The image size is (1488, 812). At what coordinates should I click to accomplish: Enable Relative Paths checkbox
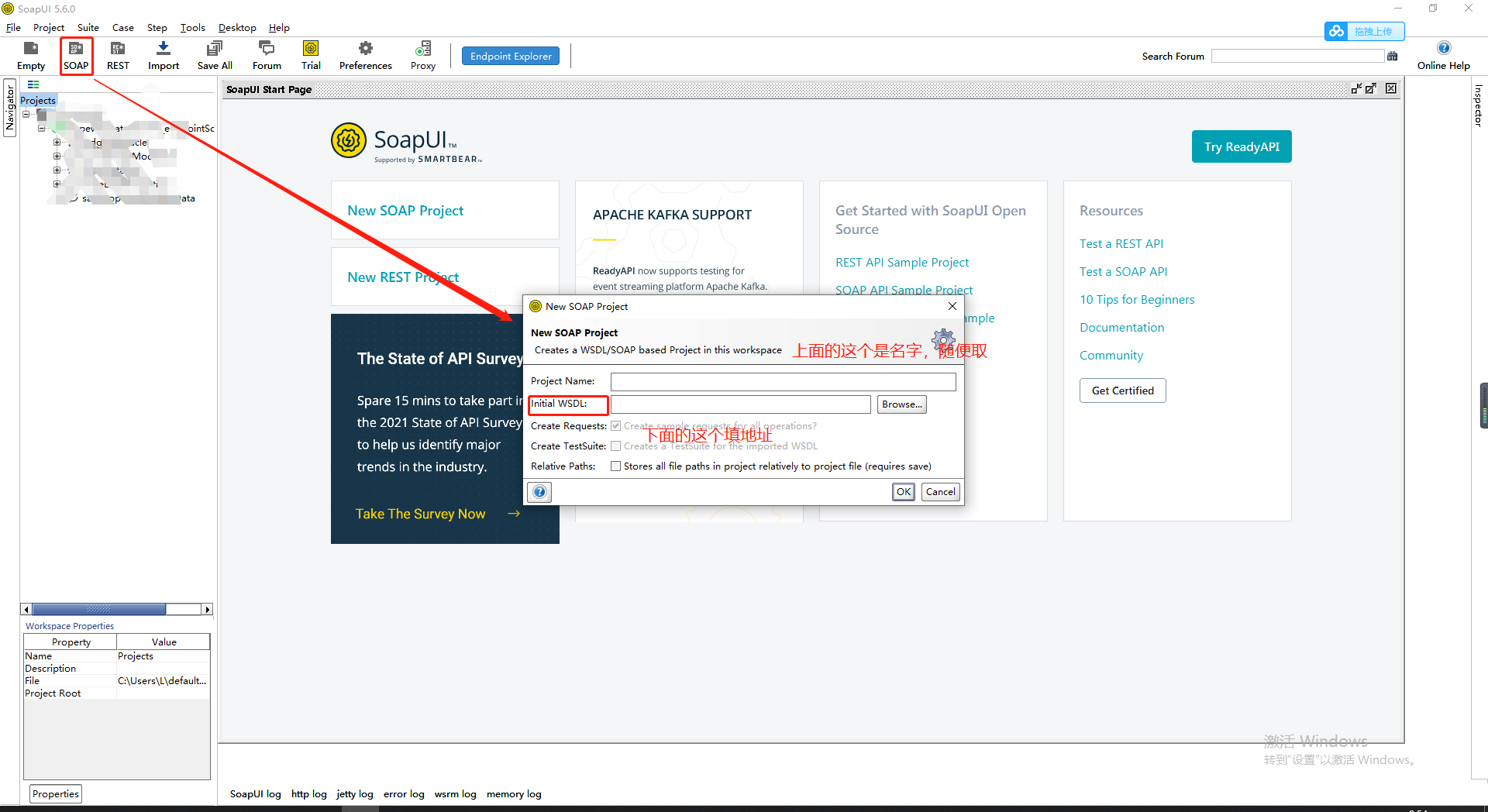615,466
